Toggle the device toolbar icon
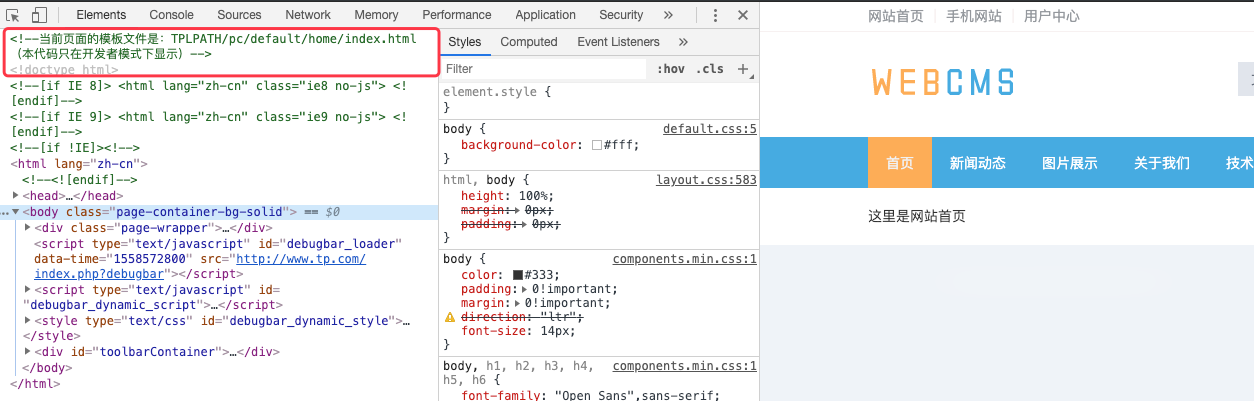 pyautogui.click(x=39, y=15)
